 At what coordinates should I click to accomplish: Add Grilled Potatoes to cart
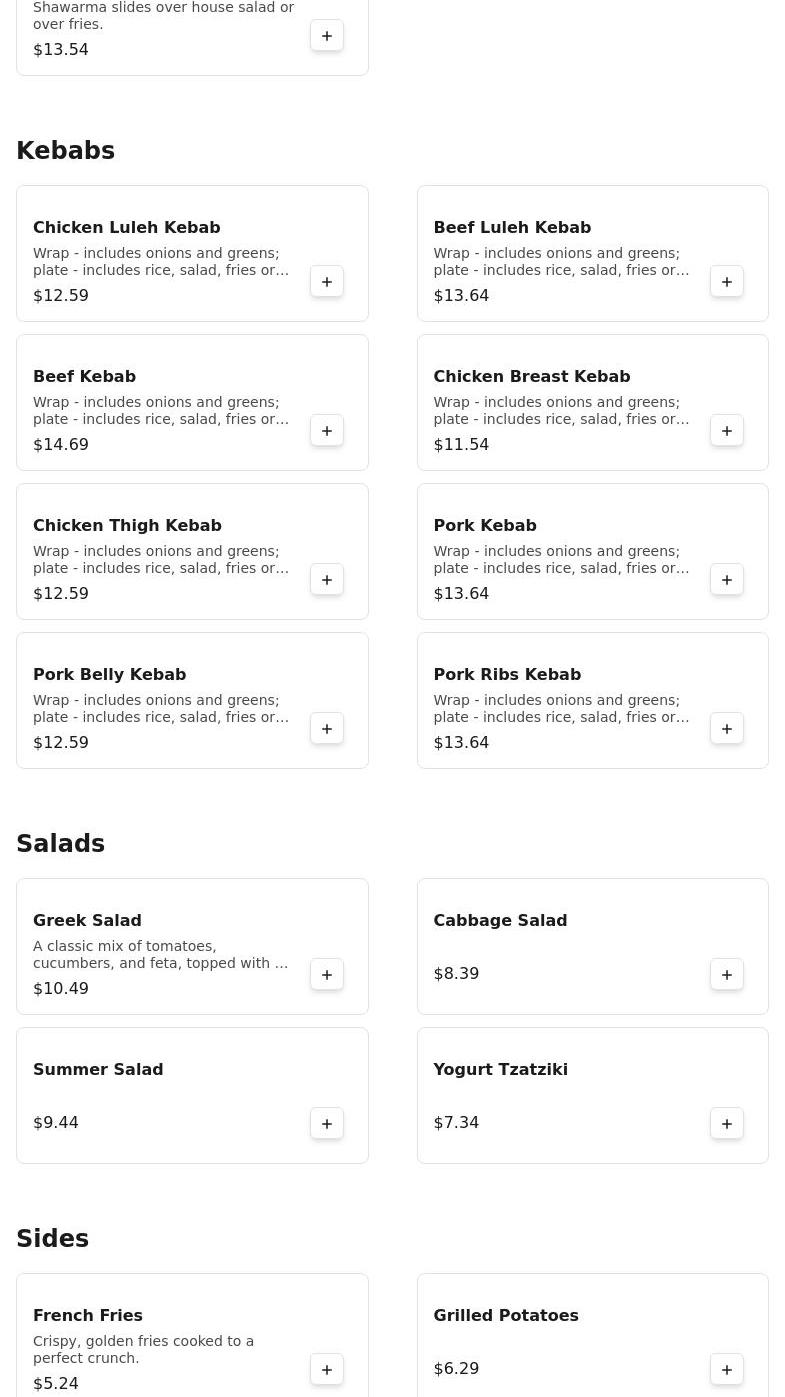point(727,1370)
